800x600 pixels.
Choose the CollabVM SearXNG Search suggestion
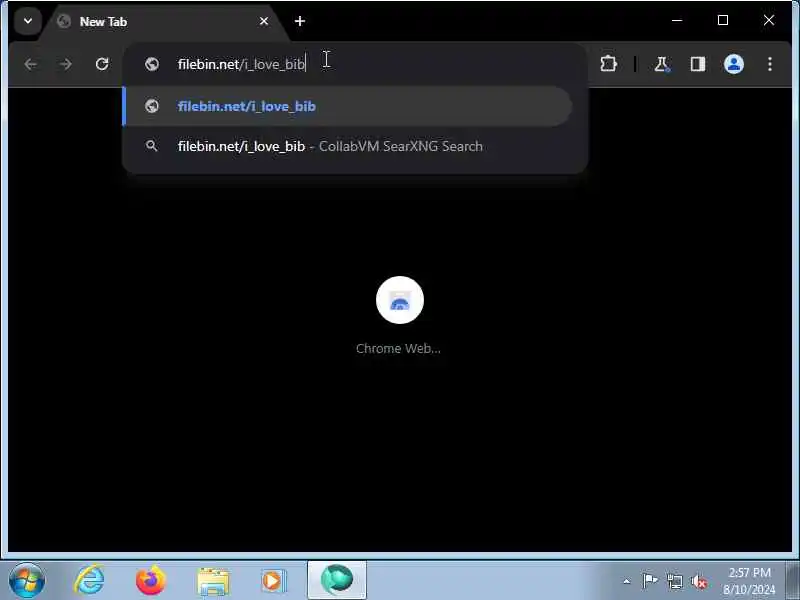click(x=347, y=146)
